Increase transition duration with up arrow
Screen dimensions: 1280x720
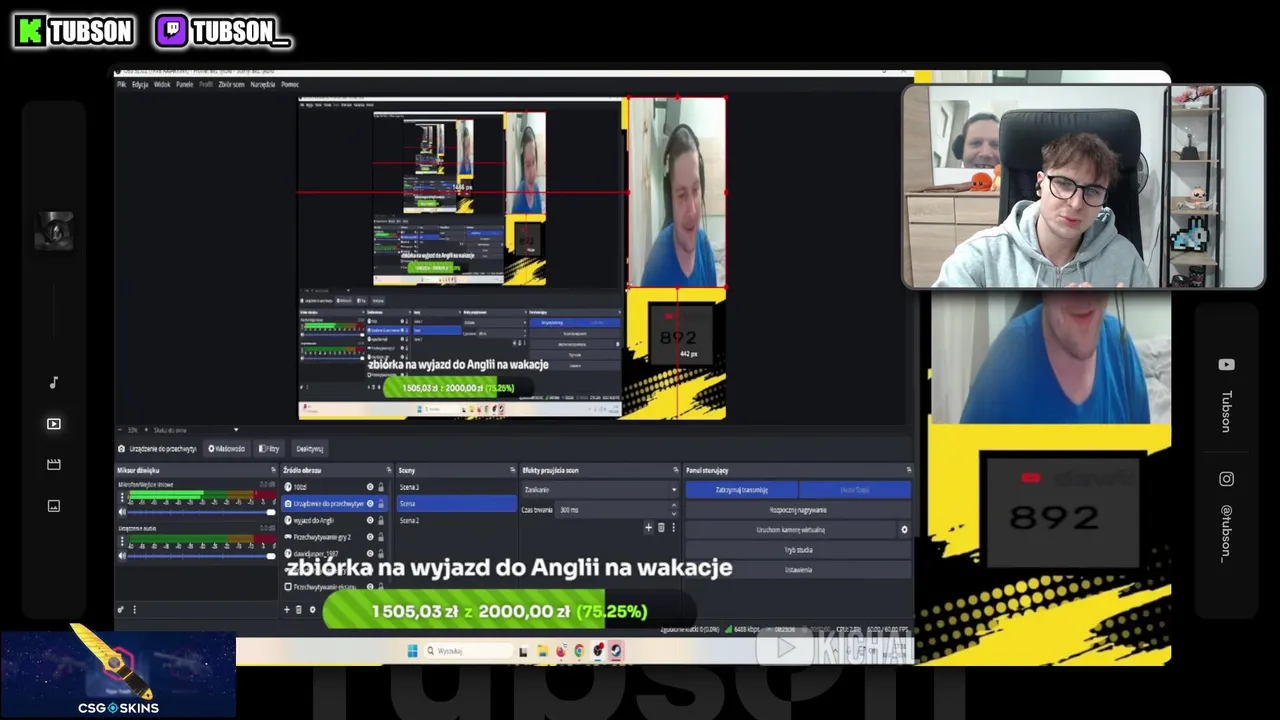pos(674,506)
